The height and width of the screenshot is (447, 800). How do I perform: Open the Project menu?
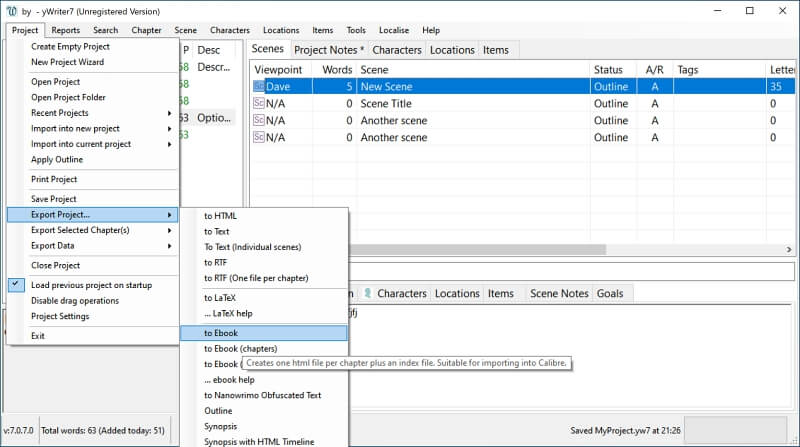coord(25,30)
